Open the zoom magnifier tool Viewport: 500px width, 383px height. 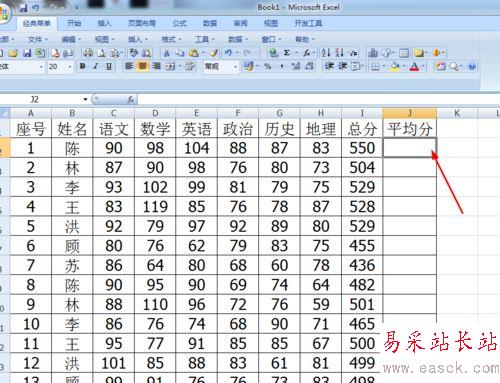point(454,66)
